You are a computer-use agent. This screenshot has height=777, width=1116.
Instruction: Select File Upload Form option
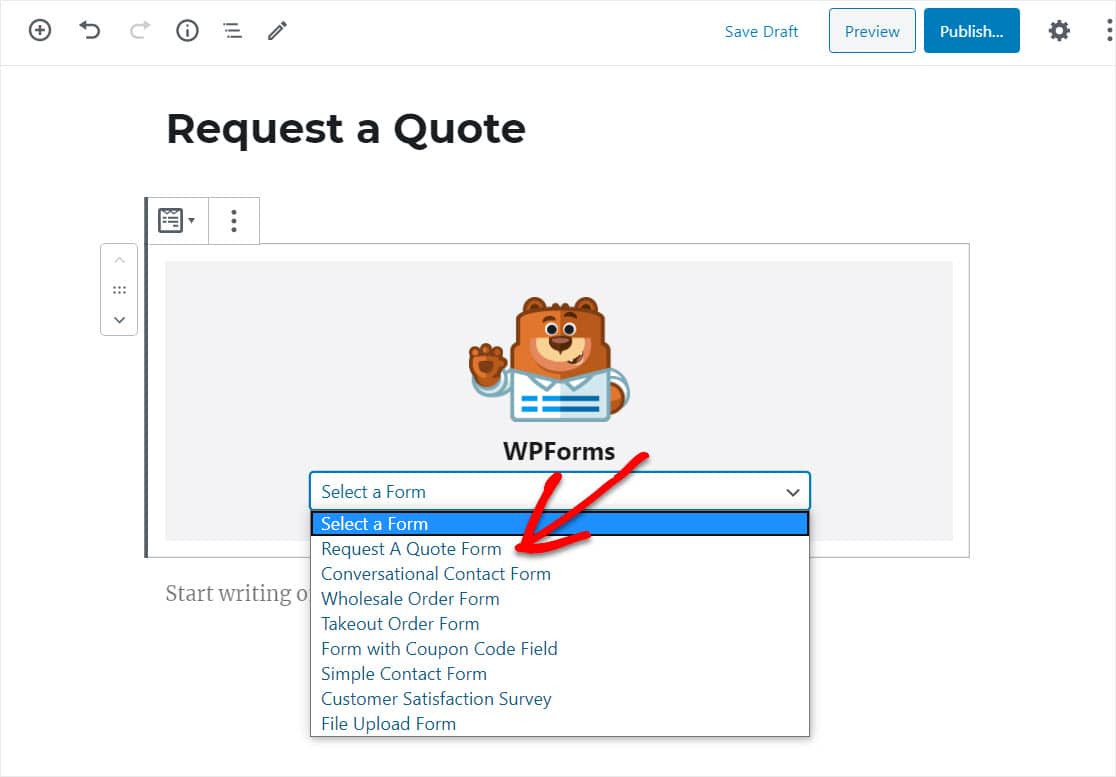559,723
